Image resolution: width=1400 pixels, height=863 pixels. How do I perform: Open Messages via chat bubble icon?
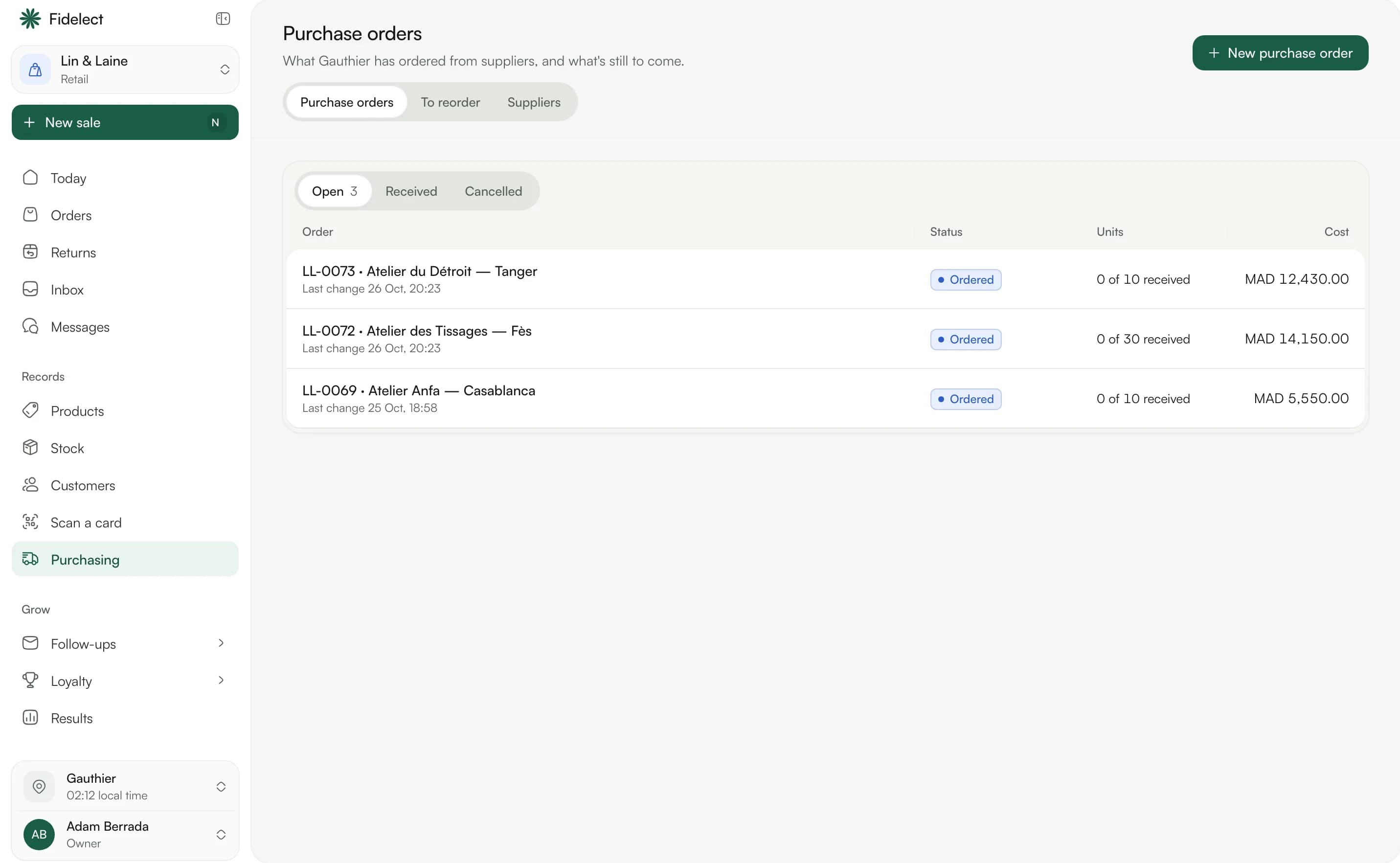(30, 326)
